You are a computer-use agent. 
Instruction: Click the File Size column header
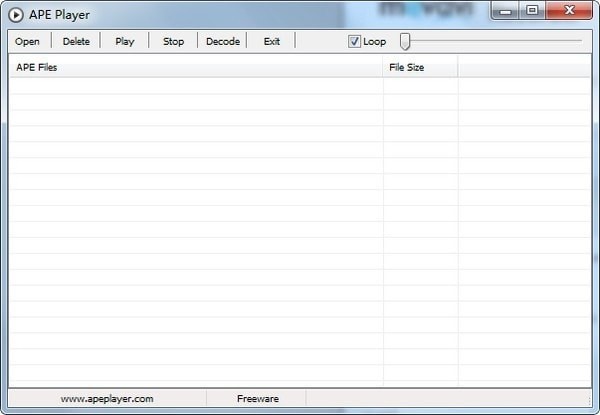[420, 67]
